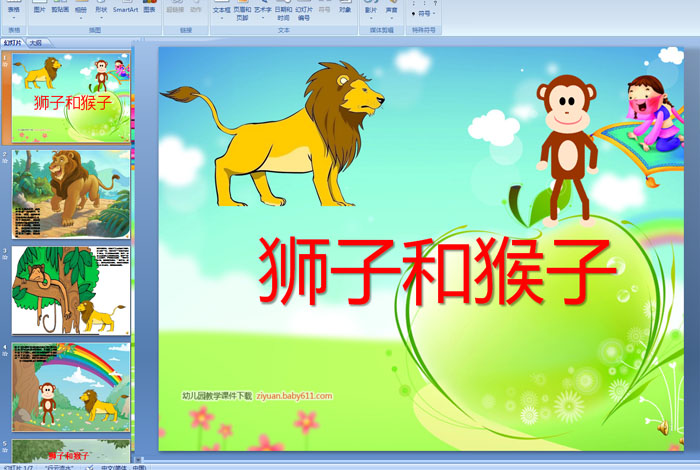Expand the 相册 (Photo Album) dropdown
This screenshot has height=470, width=700.
tap(81, 10)
